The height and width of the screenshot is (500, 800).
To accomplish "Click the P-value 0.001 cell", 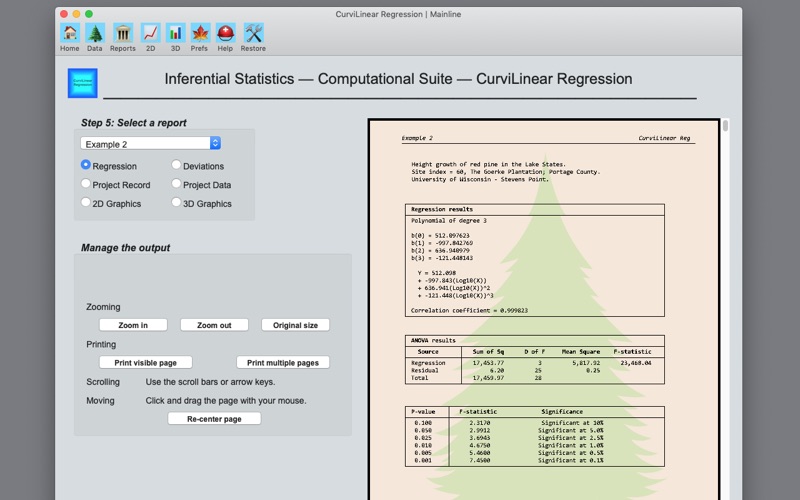I will pyautogui.click(x=423, y=460).
